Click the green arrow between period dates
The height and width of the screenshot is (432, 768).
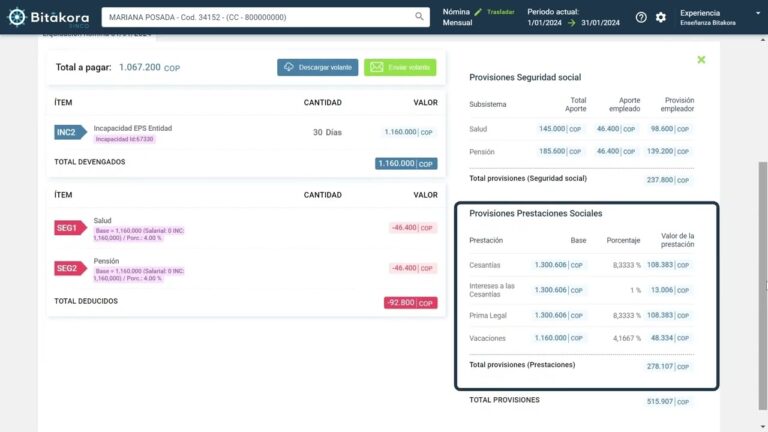[572, 23]
